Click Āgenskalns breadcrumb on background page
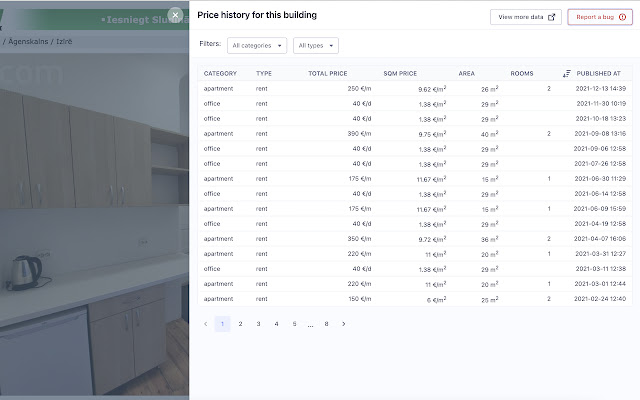The height and width of the screenshot is (400, 640). (x=28, y=42)
